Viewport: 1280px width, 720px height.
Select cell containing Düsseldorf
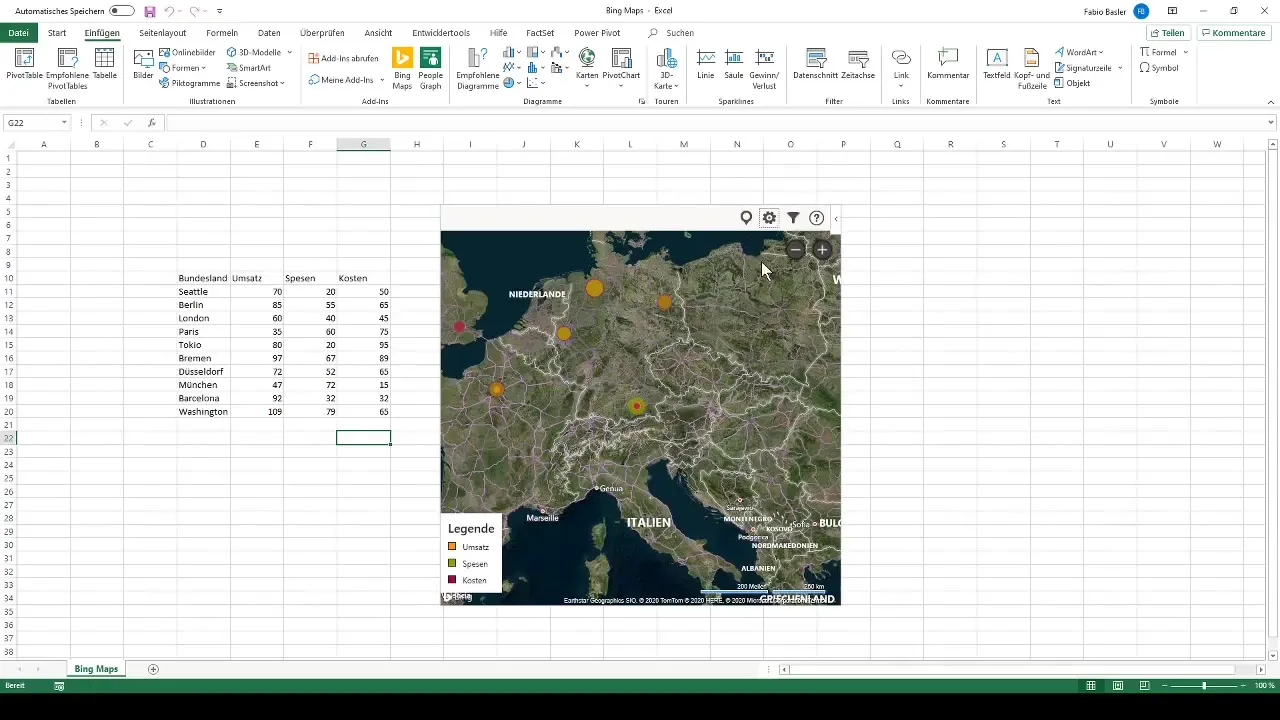pos(203,371)
